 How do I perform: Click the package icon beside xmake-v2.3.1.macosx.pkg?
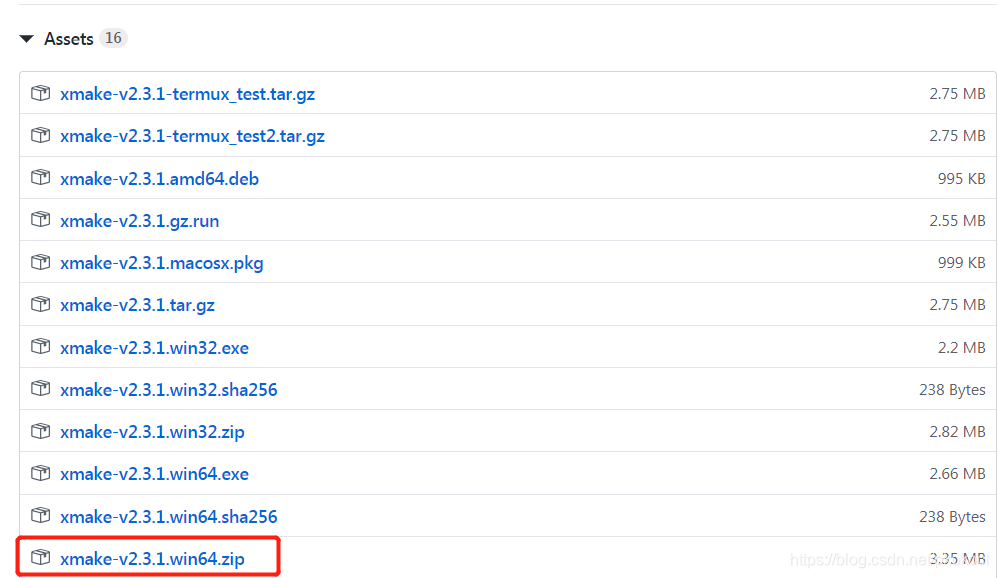click(x=40, y=262)
